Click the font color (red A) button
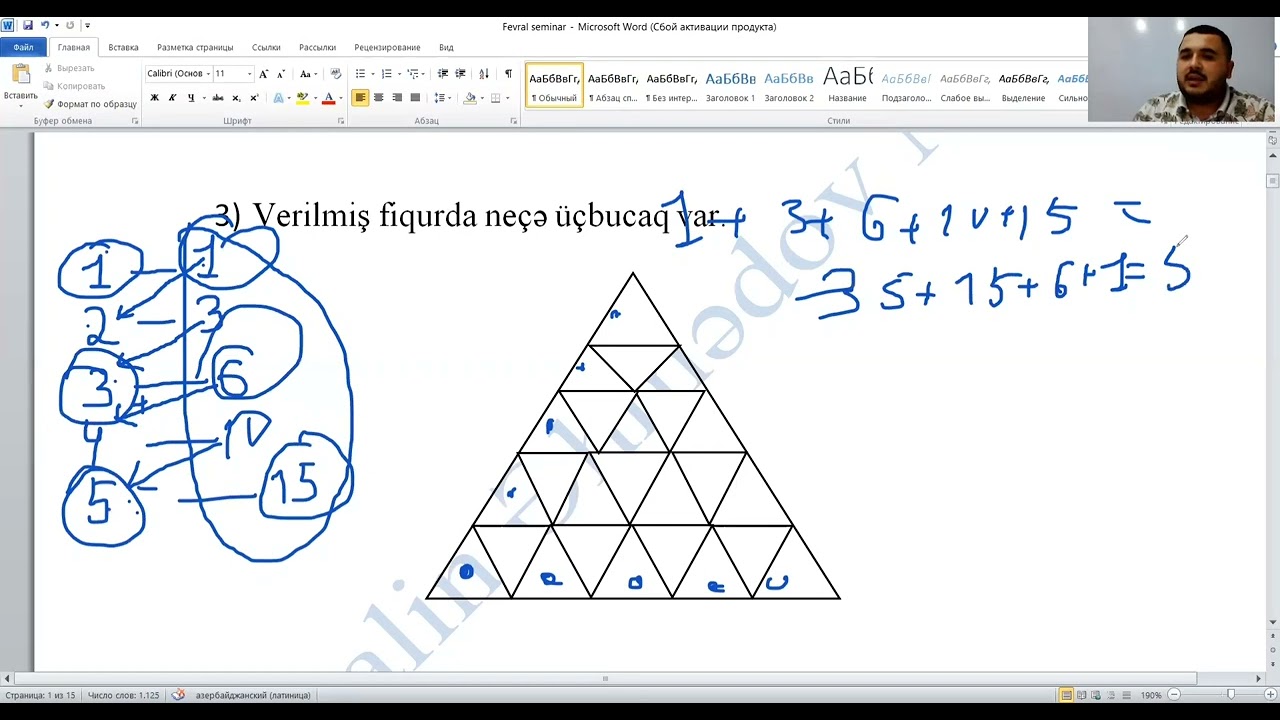 click(x=328, y=98)
